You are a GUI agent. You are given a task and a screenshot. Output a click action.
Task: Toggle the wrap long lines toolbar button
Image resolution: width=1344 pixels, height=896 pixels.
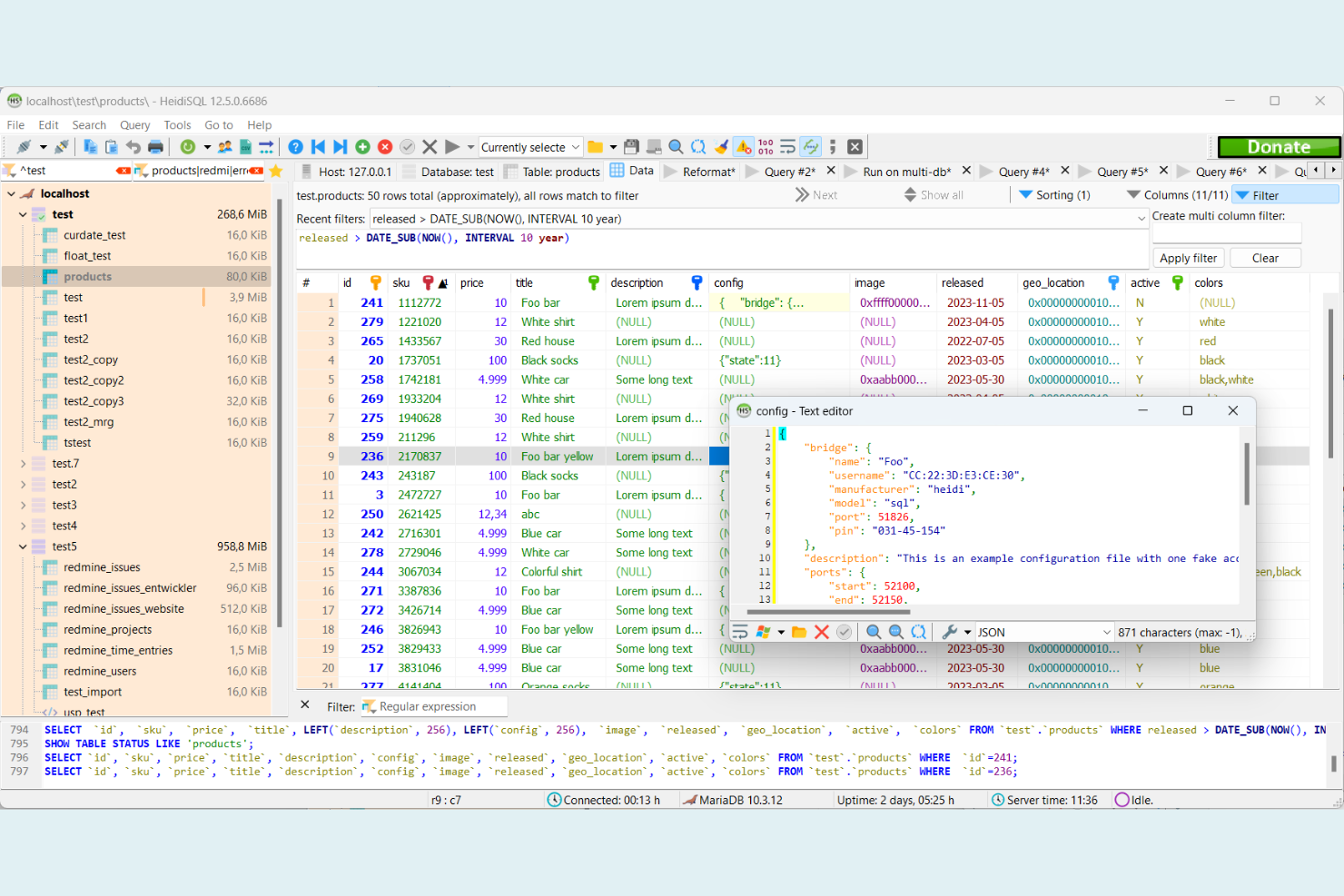point(787,147)
